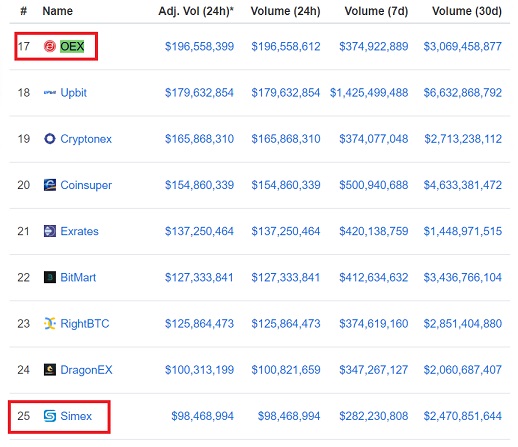The width and height of the screenshot is (518, 447).
Task: Open Coinsuper 30d volume $4,633,381,472 link
Action: click(x=463, y=185)
